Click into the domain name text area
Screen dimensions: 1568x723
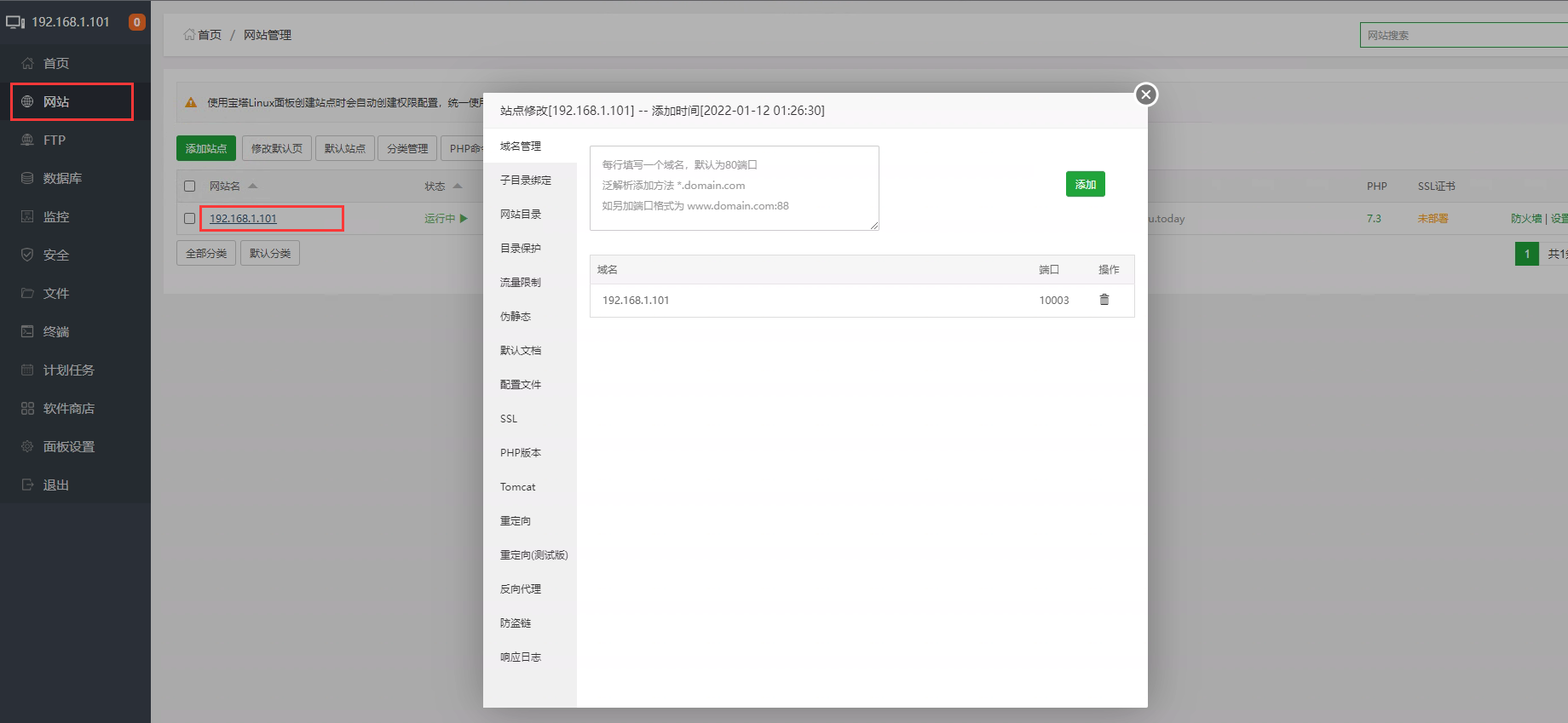[734, 188]
